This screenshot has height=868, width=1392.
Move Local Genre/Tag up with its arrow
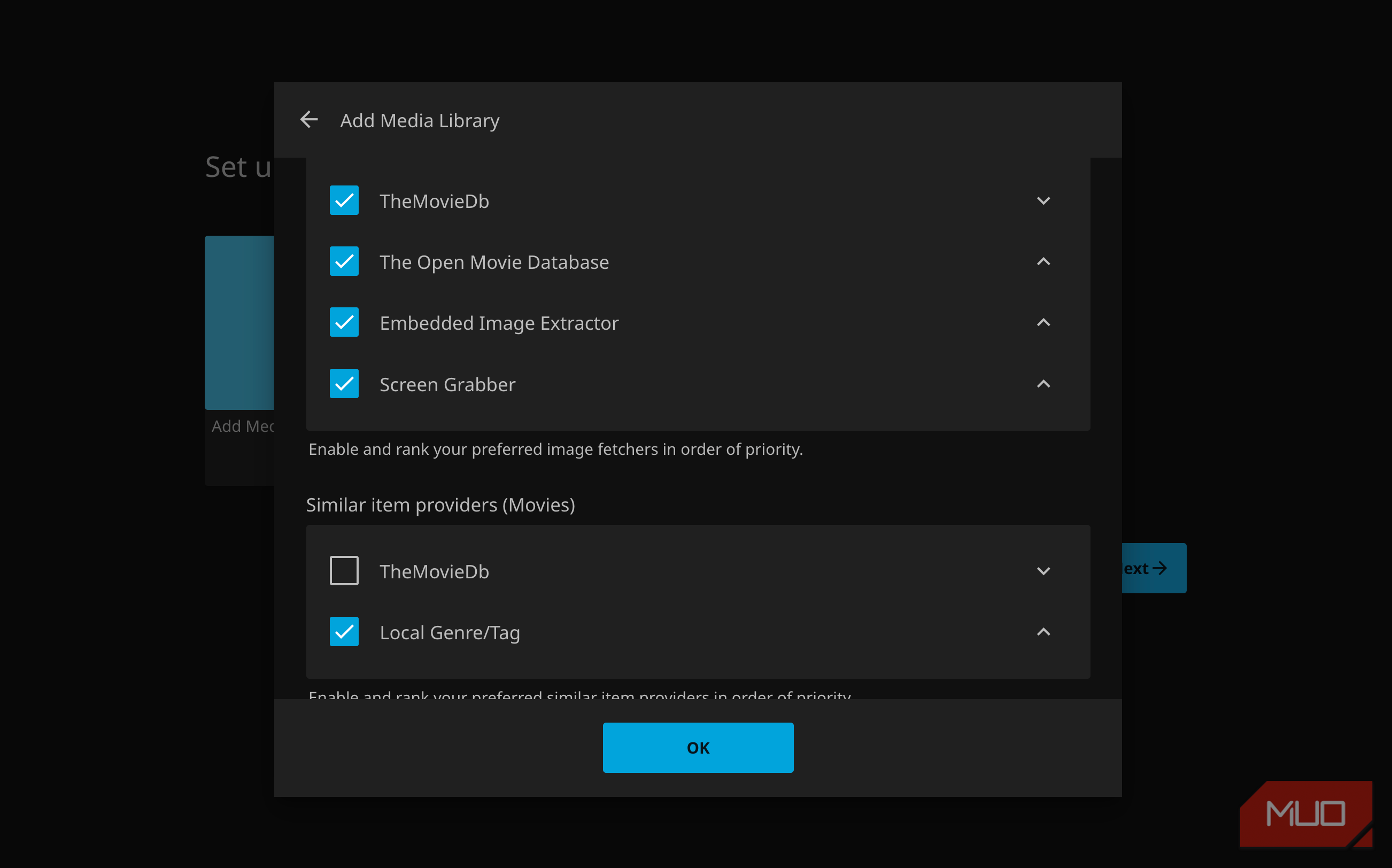click(1043, 631)
